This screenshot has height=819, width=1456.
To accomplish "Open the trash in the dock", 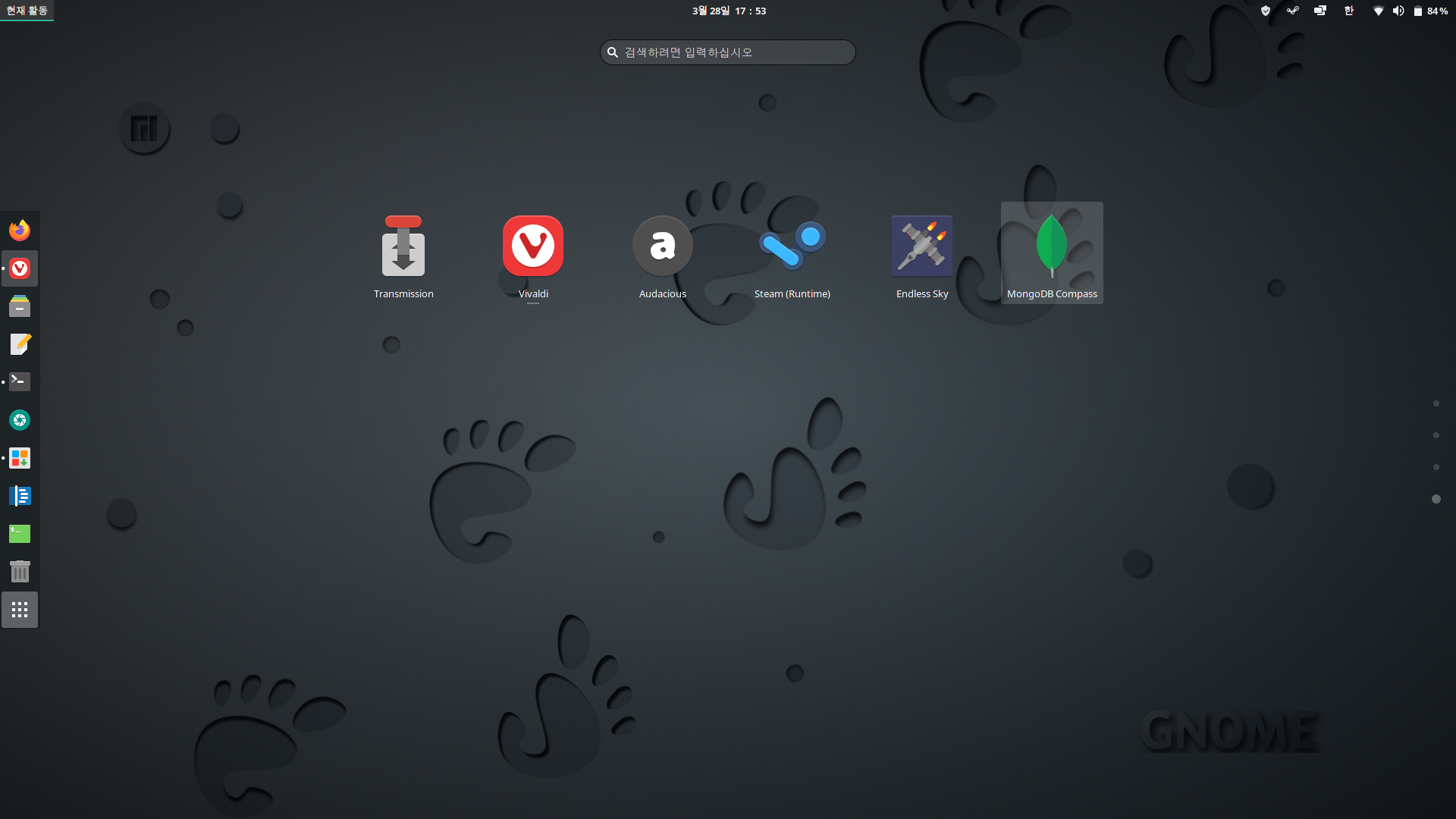I will tap(20, 572).
